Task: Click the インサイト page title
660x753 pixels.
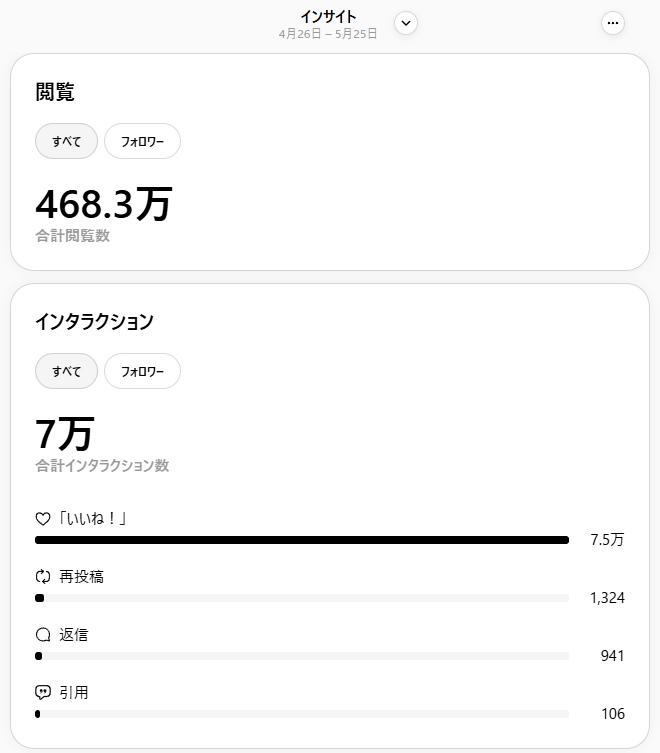Action: [328, 16]
